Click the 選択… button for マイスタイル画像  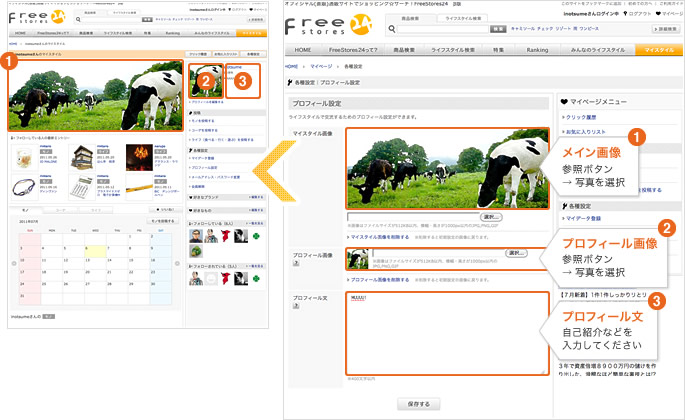coord(491,217)
